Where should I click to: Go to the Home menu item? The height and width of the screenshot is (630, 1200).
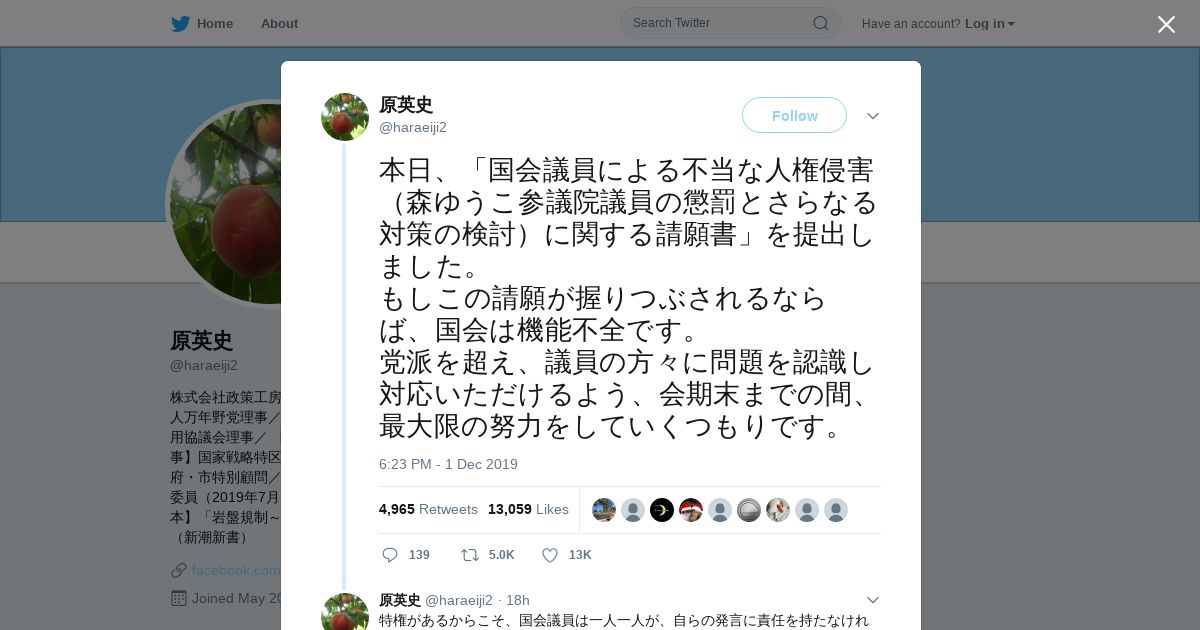215,23
